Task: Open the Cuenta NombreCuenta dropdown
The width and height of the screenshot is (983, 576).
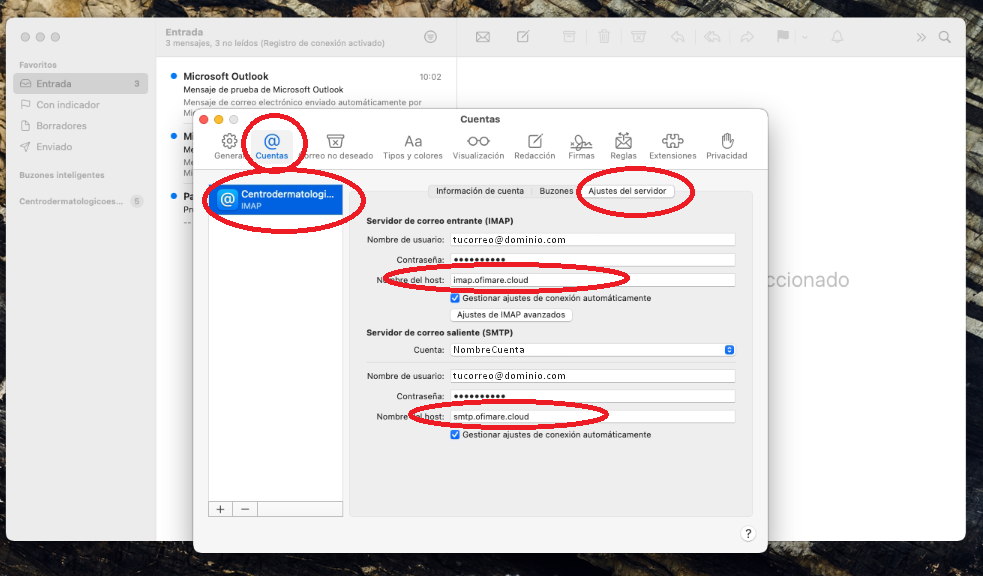Action: coord(592,350)
